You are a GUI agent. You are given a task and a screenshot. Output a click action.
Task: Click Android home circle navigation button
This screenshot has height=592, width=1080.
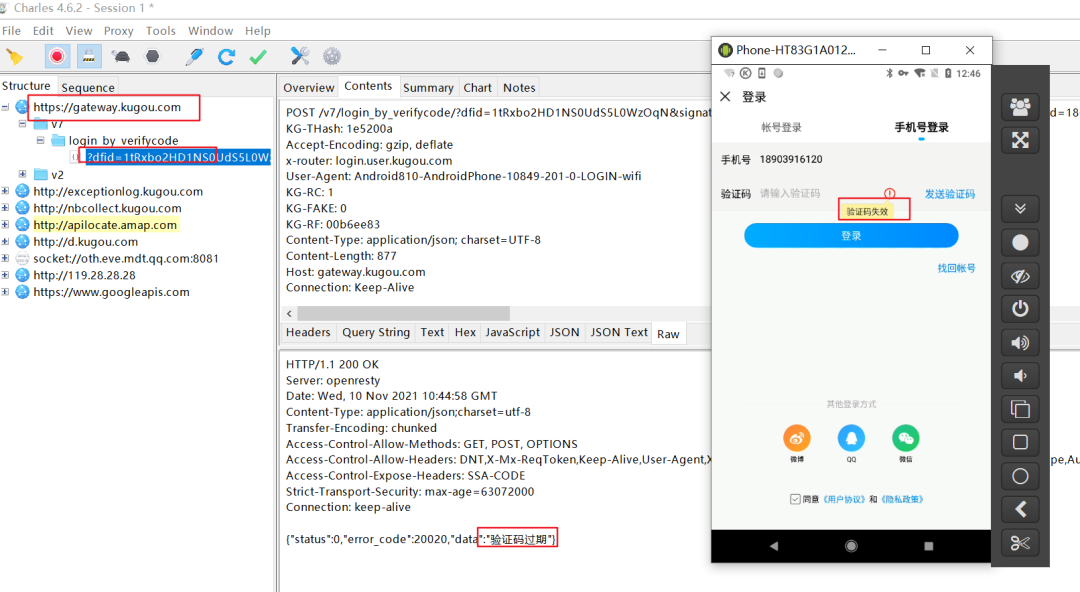851,546
